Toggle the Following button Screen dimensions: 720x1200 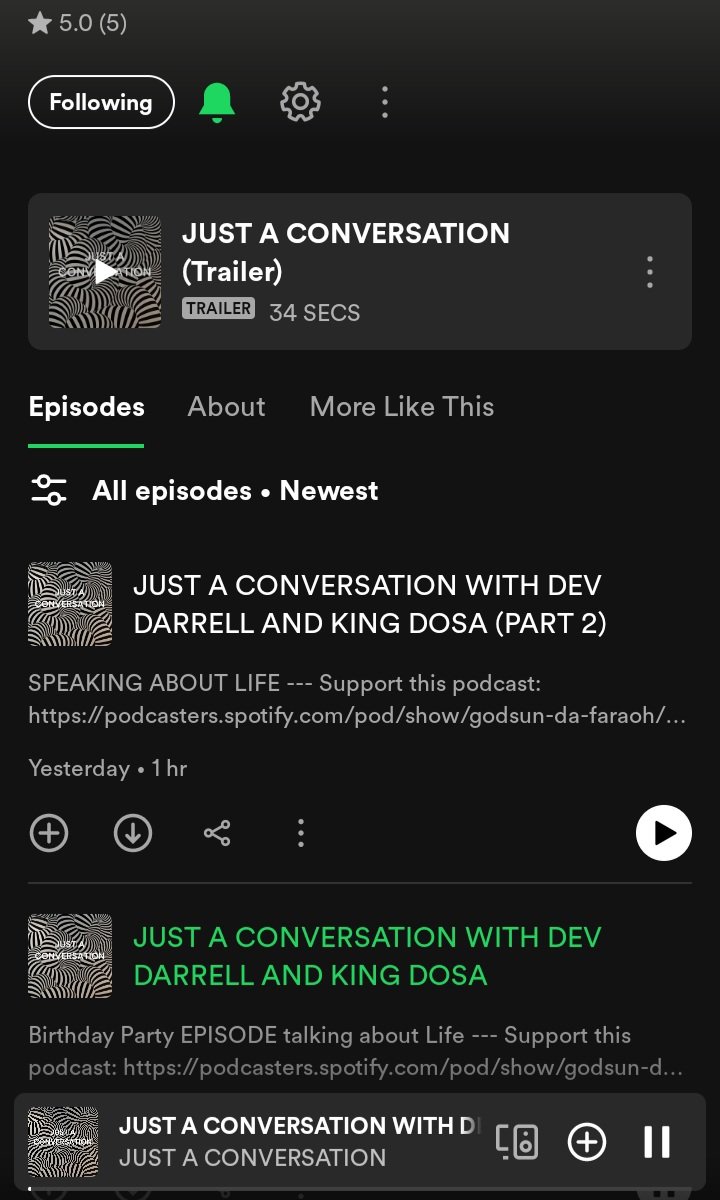click(101, 102)
